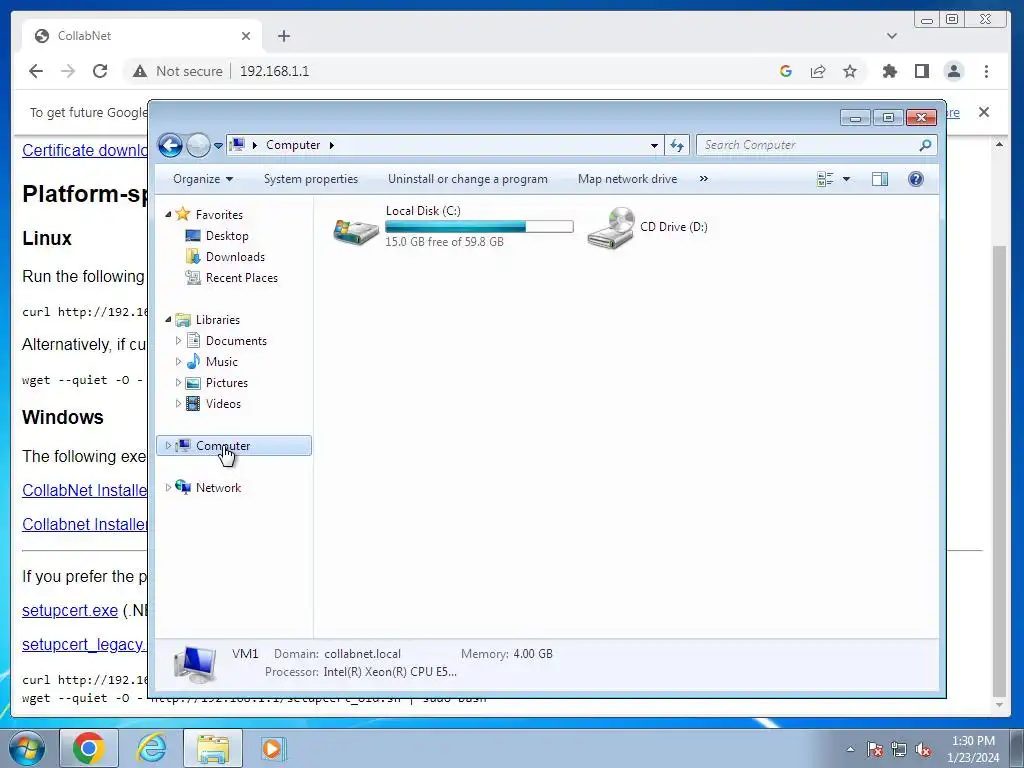The width and height of the screenshot is (1024, 768).
Task: Toggle Chrome side panel icon
Action: (x=921, y=71)
